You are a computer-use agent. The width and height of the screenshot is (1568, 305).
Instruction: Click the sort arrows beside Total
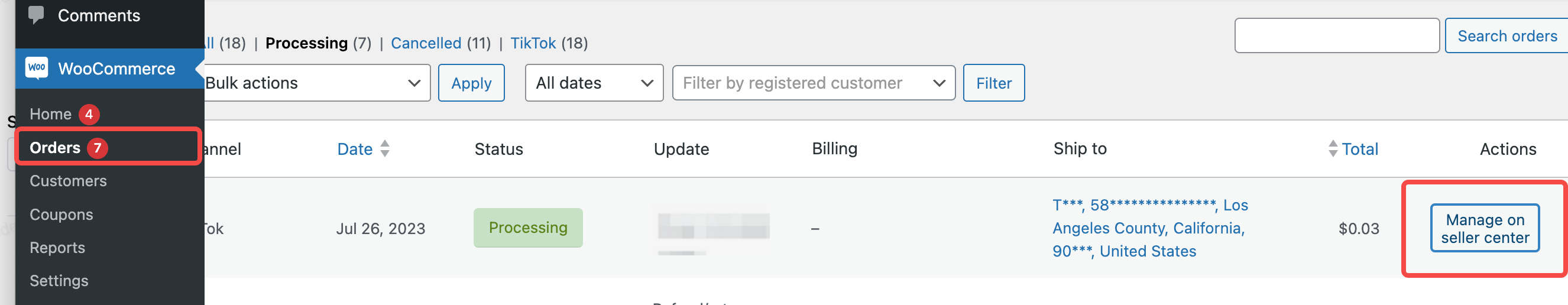point(1333,148)
